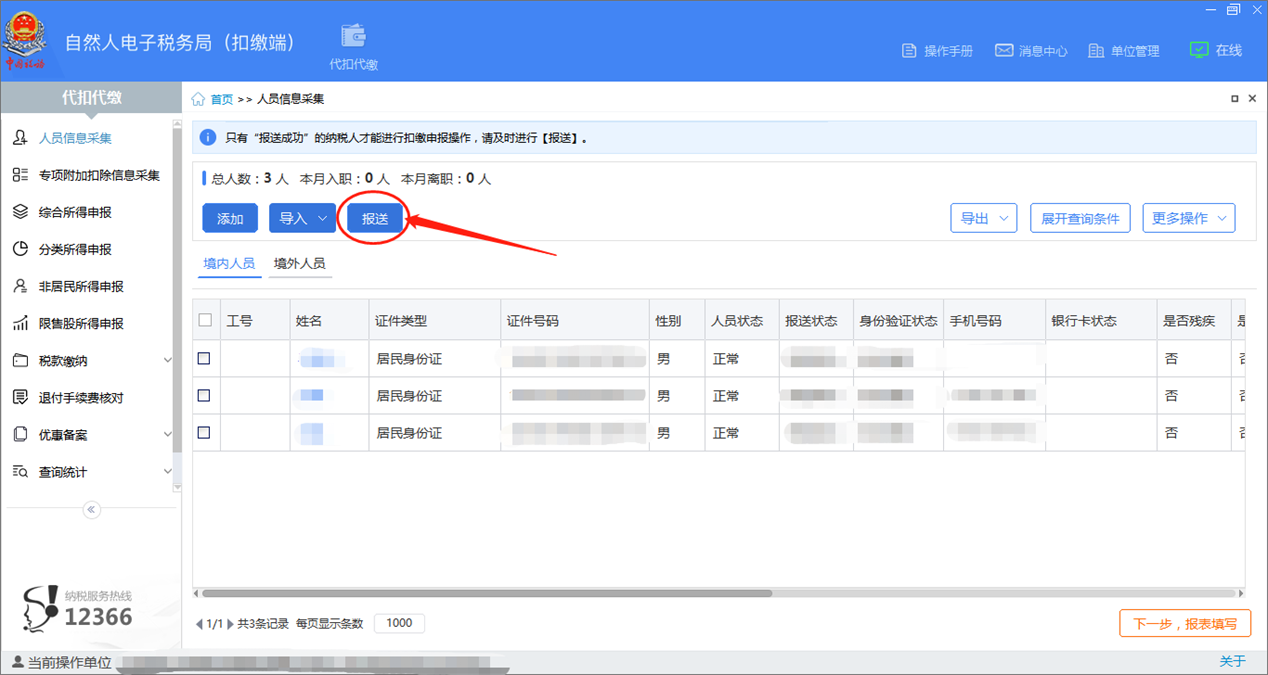This screenshot has height=675, width=1268.
Task: Click the sidebar vertical scrollbar
Action: [177, 290]
